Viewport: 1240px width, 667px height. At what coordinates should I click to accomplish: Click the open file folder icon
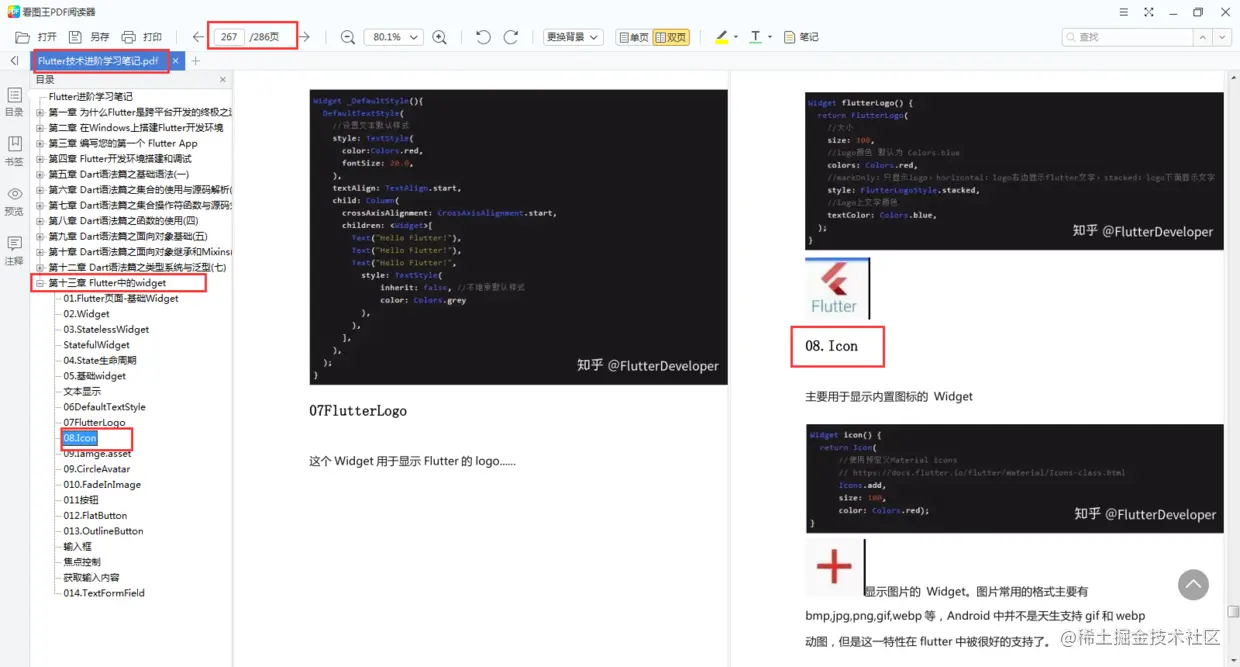(23, 37)
